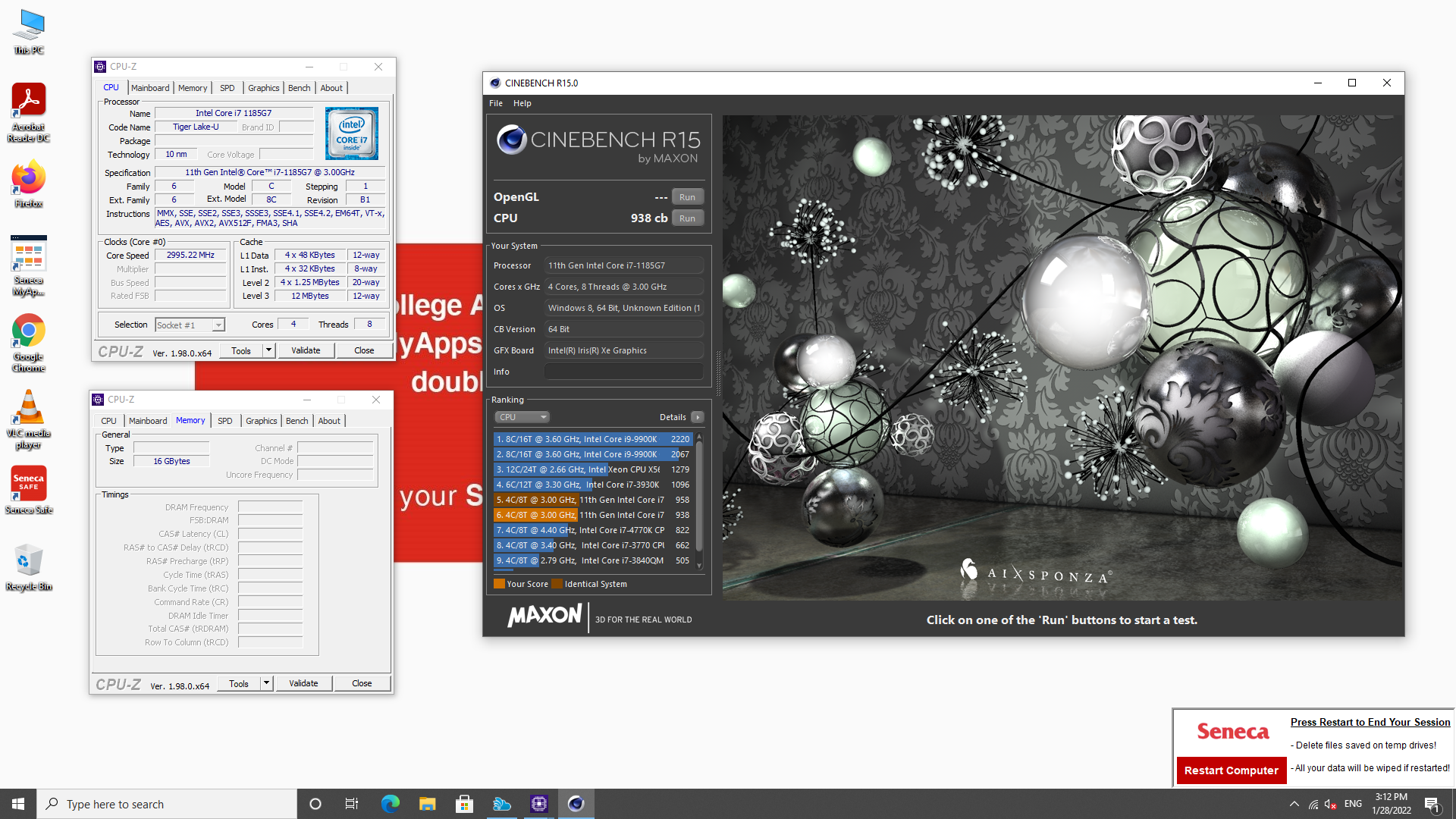The height and width of the screenshot is (819, 1456).
Task: Select ranking row 7 Core i7-4770K
Action: 592,530
